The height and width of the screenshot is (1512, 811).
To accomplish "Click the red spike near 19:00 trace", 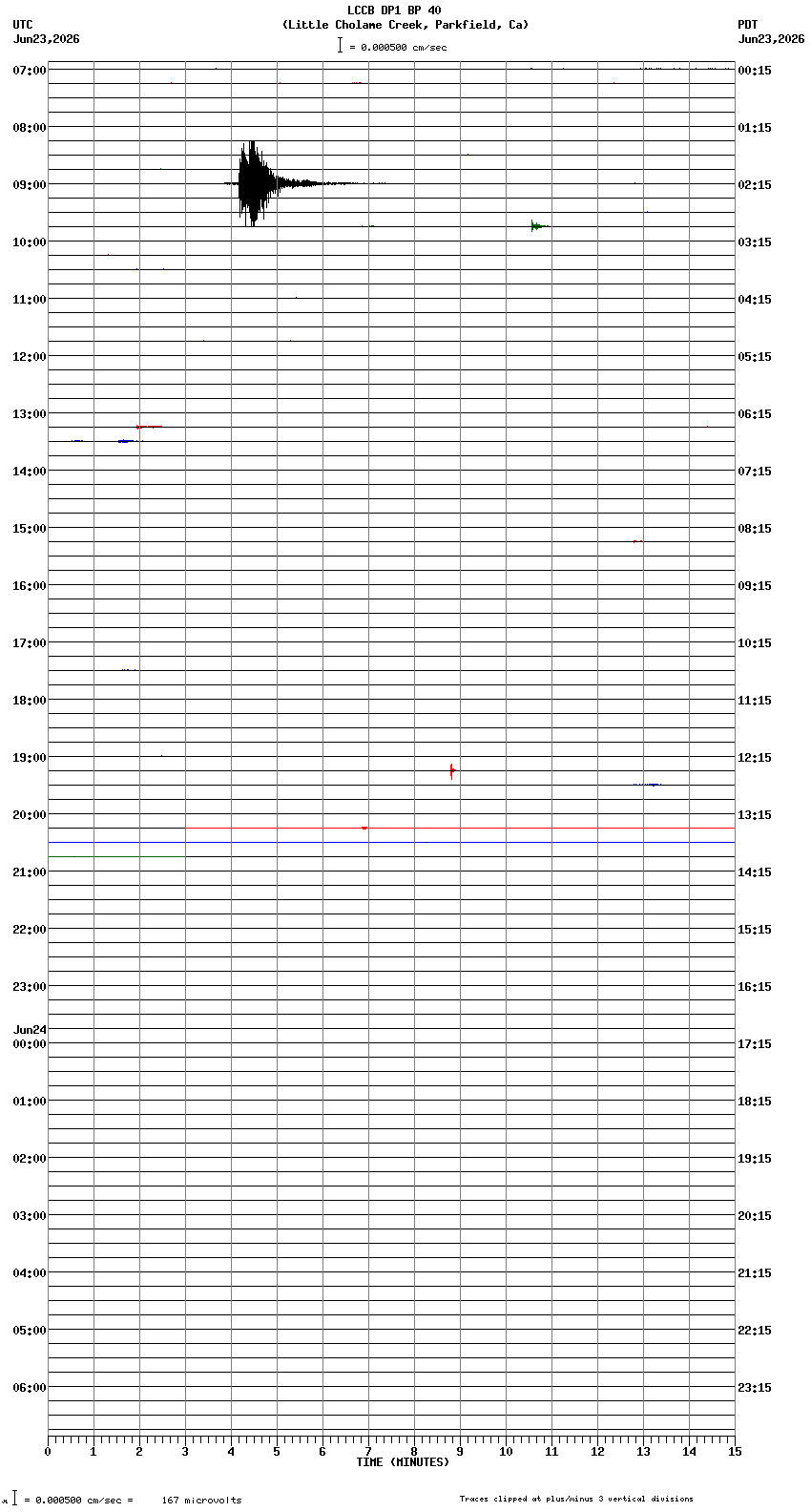I will coord(452,770).
